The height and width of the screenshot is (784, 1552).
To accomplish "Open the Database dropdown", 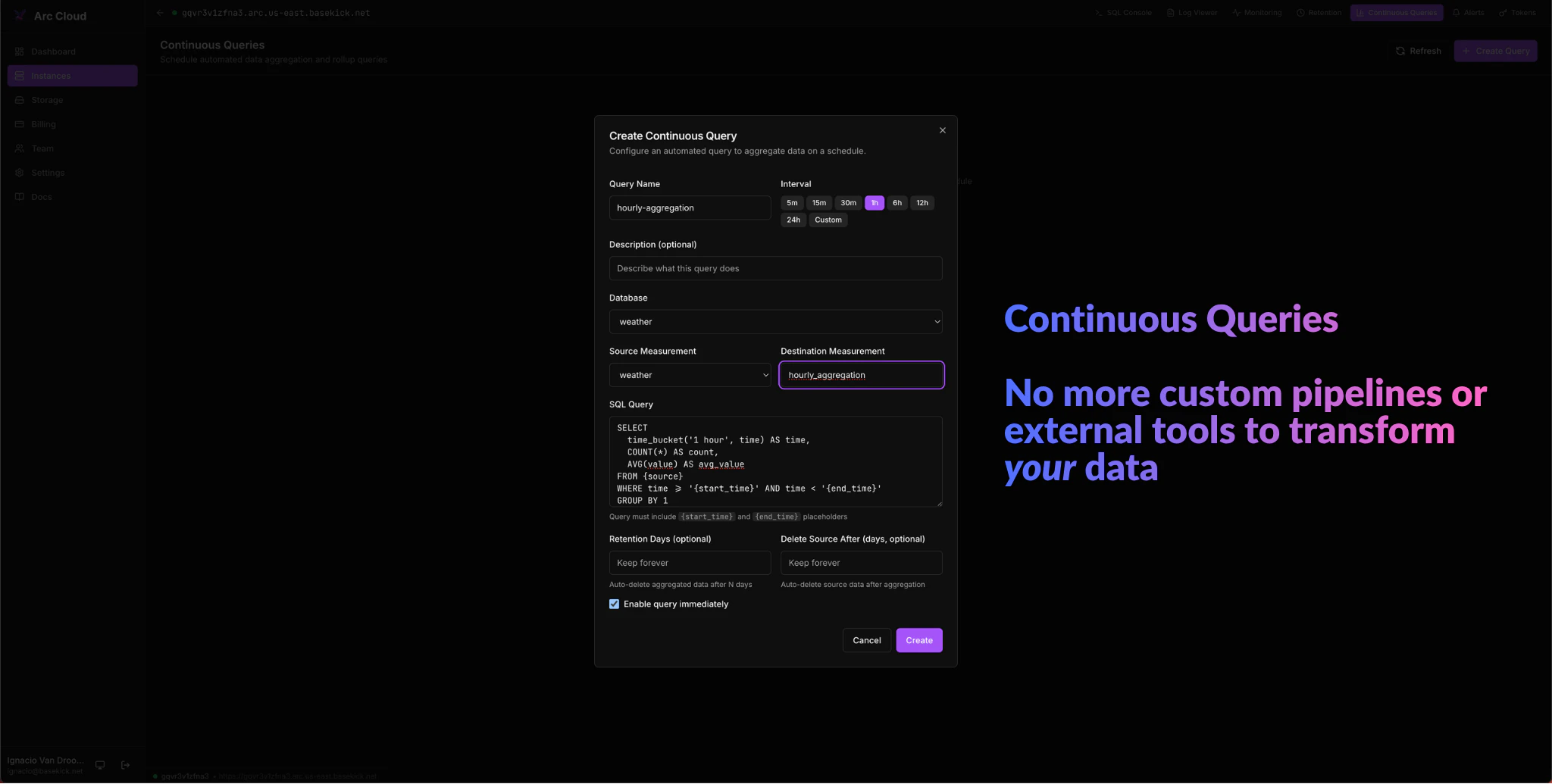I will pos(776,322).
